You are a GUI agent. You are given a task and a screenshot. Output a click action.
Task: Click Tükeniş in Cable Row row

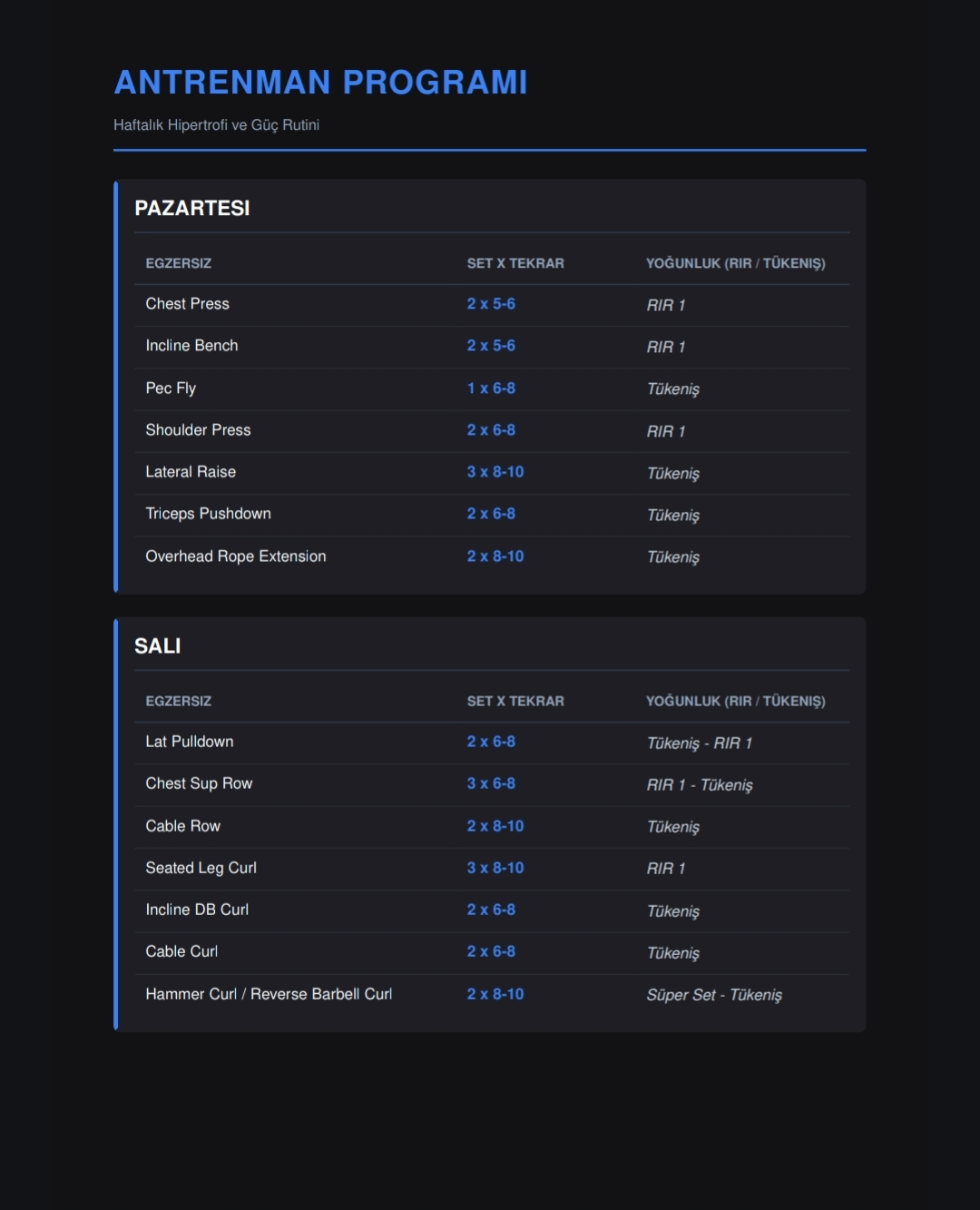(673, 827)
